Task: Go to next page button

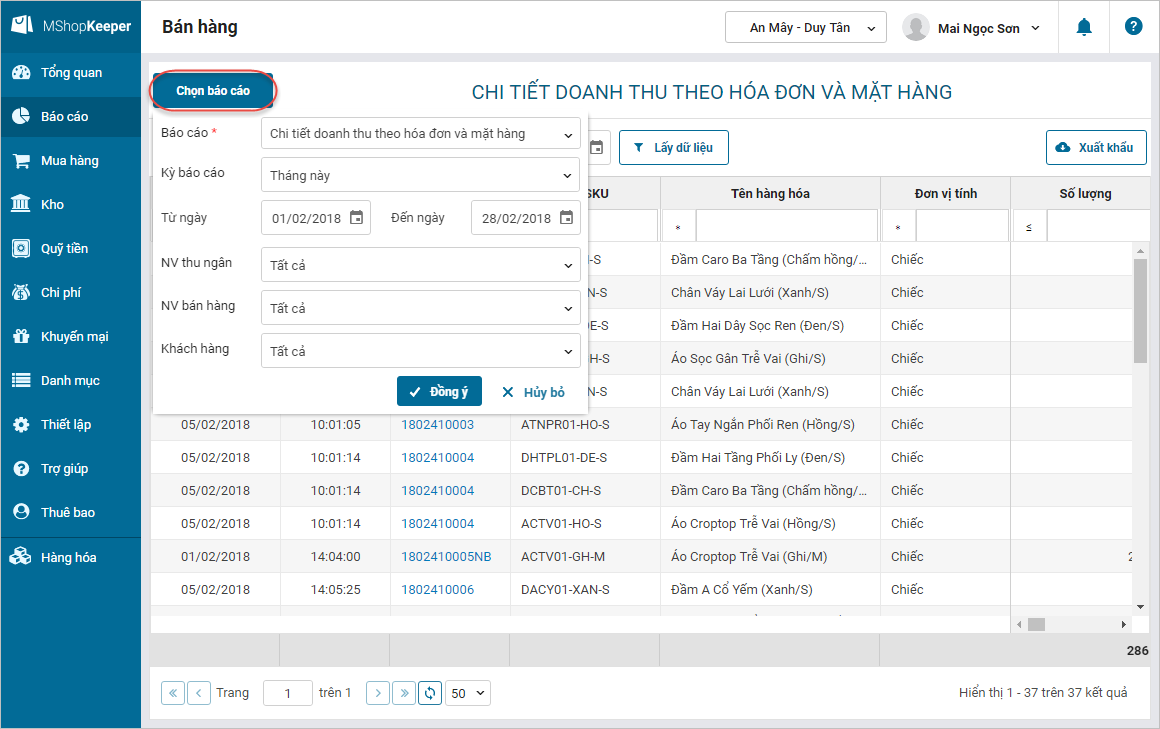Action: click(377, 693)
